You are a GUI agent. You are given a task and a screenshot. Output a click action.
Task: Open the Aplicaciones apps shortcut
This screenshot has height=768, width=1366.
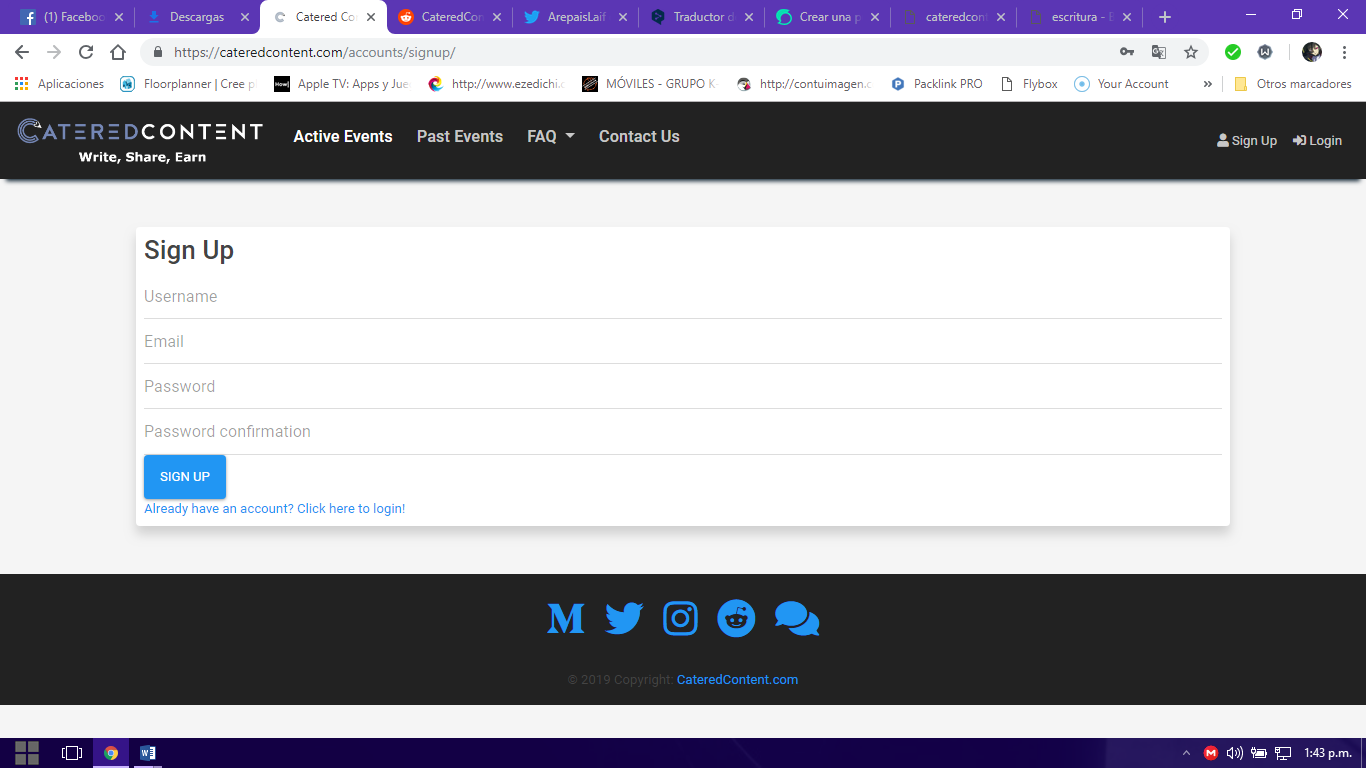pos(60,84)
